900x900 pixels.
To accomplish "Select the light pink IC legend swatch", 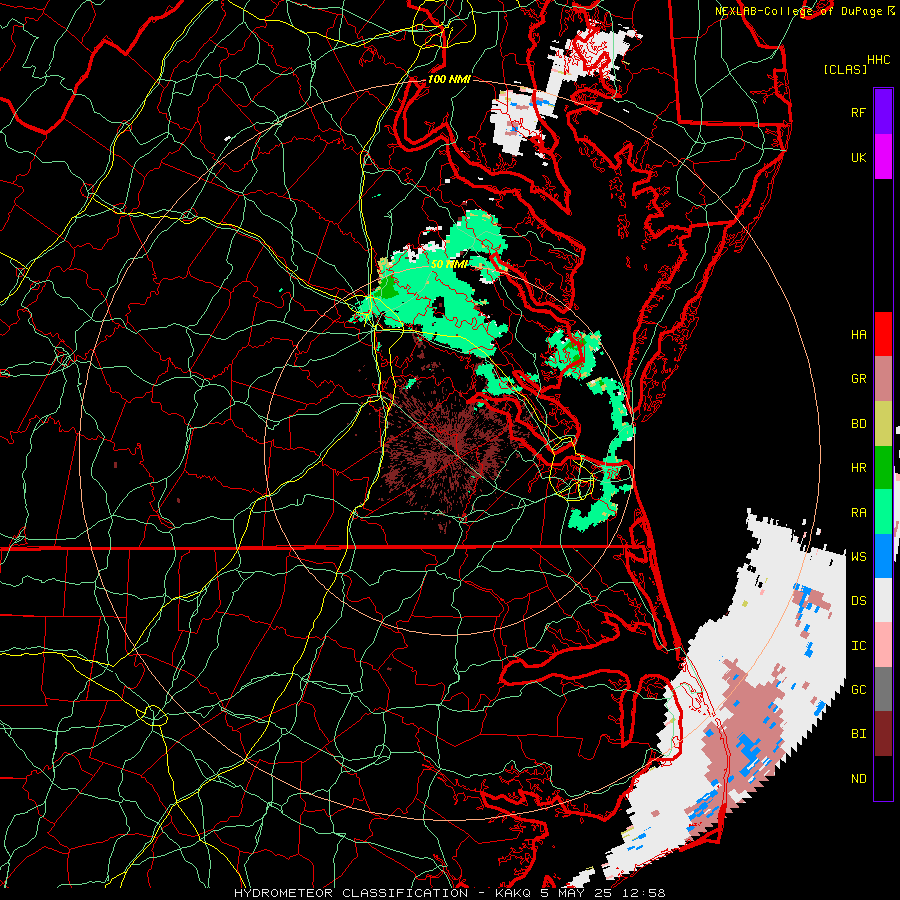I will pyautogui.click(x=883, y=645).
